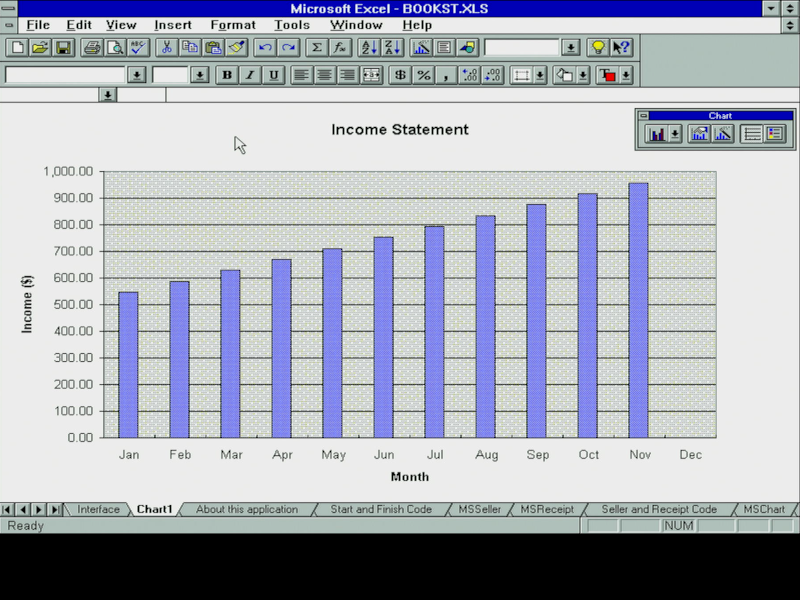Go to the last sheet tab button
The height and width of the screenshot is (600, 800).
(55, 510)
